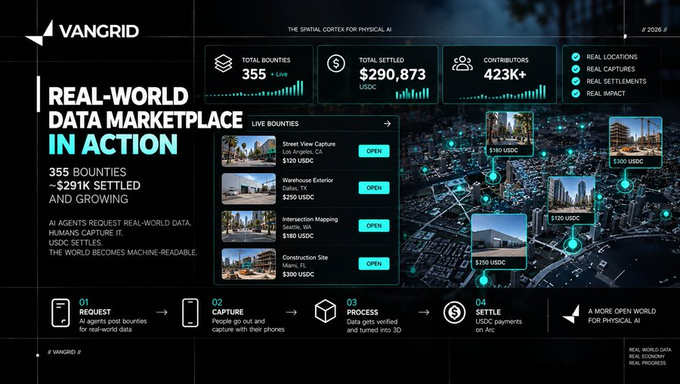Viewport: 680px width, 384px height.
Task: Click 'Dallas, TX' location text
Action: point(294,189)
